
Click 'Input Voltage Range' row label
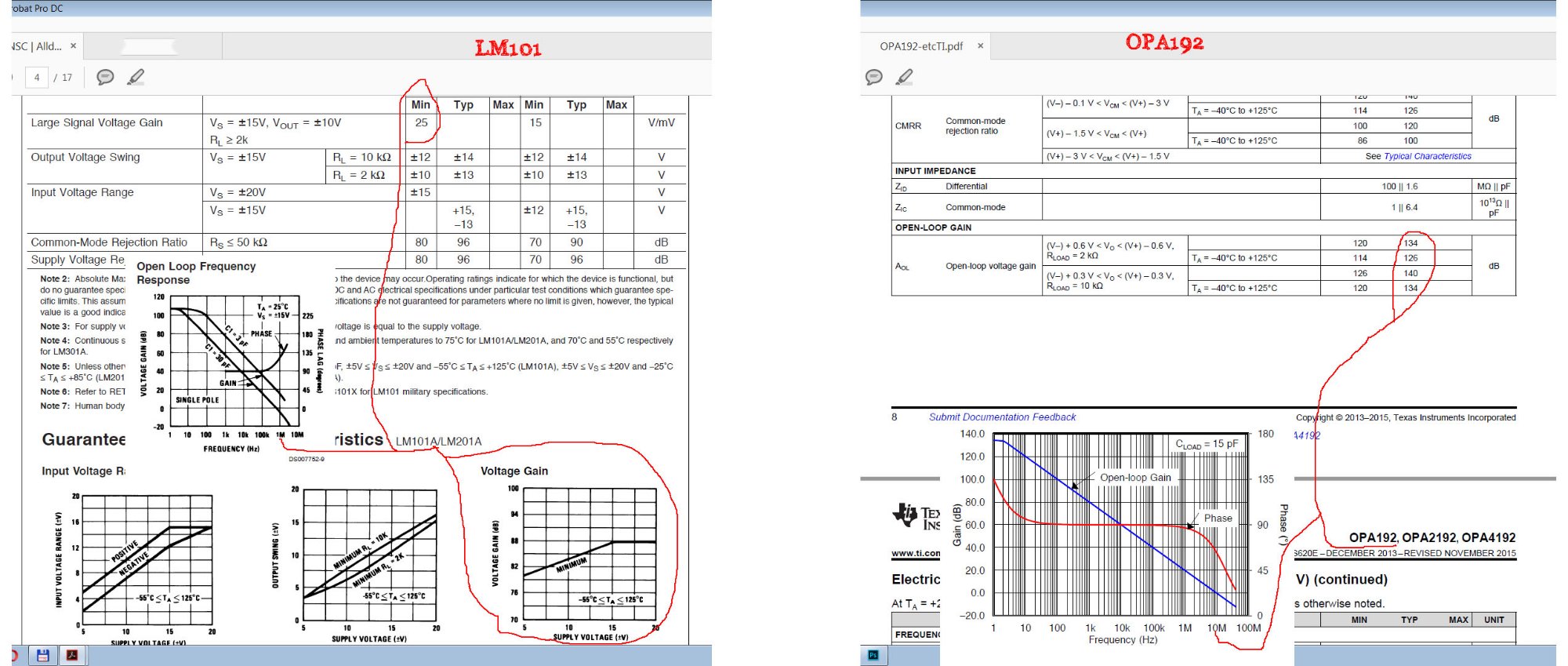point(82,192)
